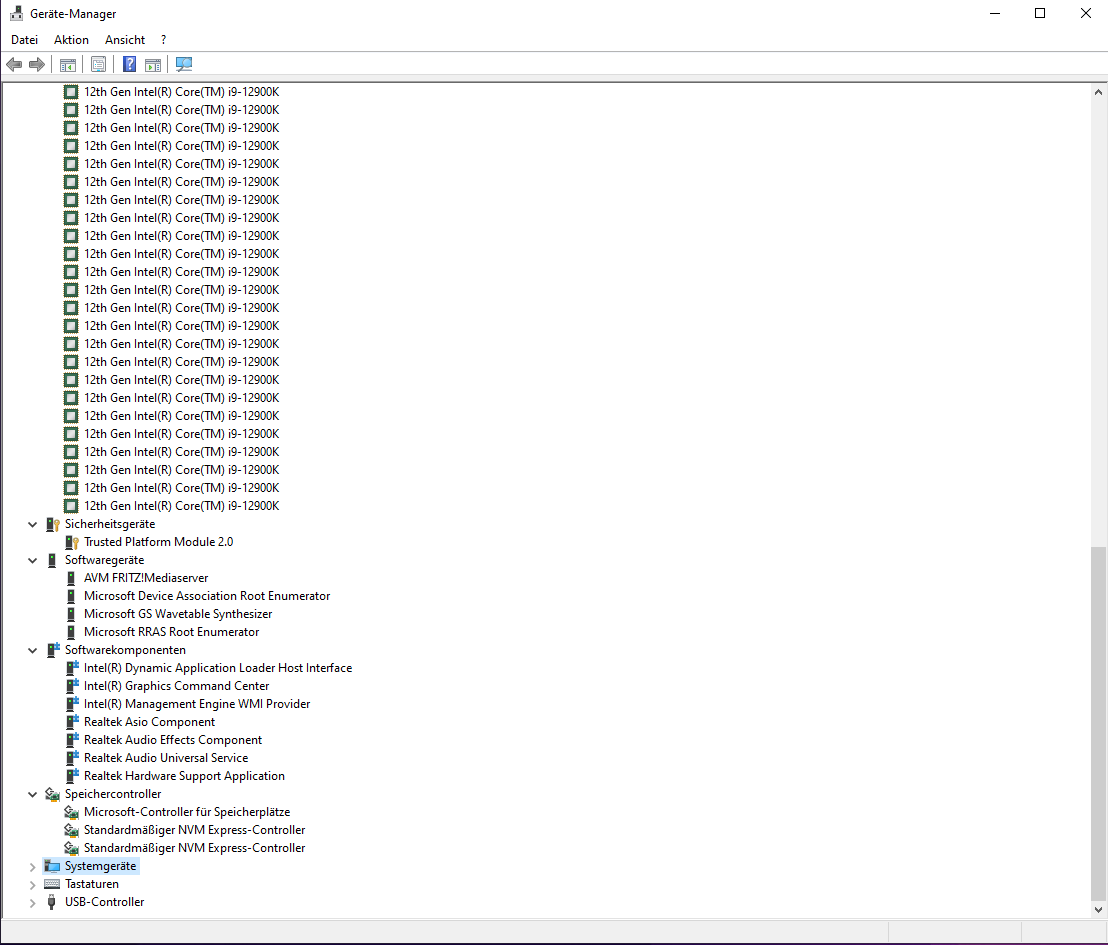Select the Tastaturen label
The height and width of the screenshot is (945, 1108).
[x=92, y=884]
